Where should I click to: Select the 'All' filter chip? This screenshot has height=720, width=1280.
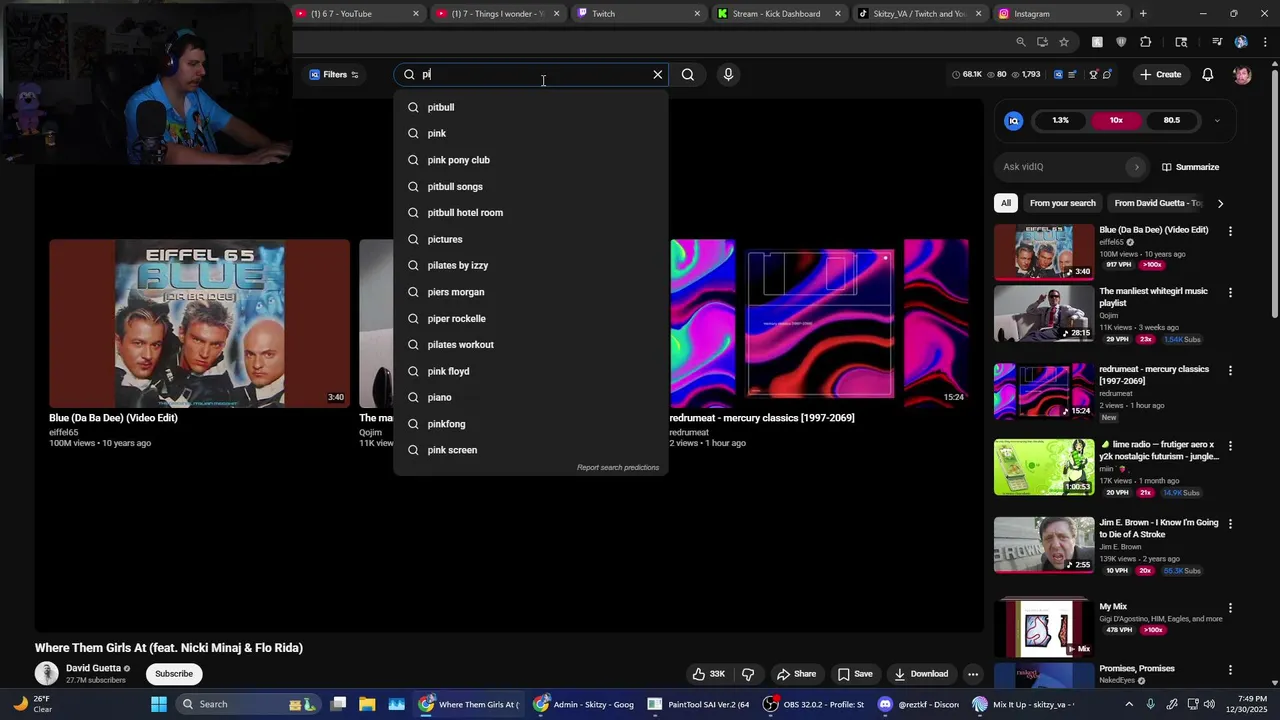[1006, 203]
